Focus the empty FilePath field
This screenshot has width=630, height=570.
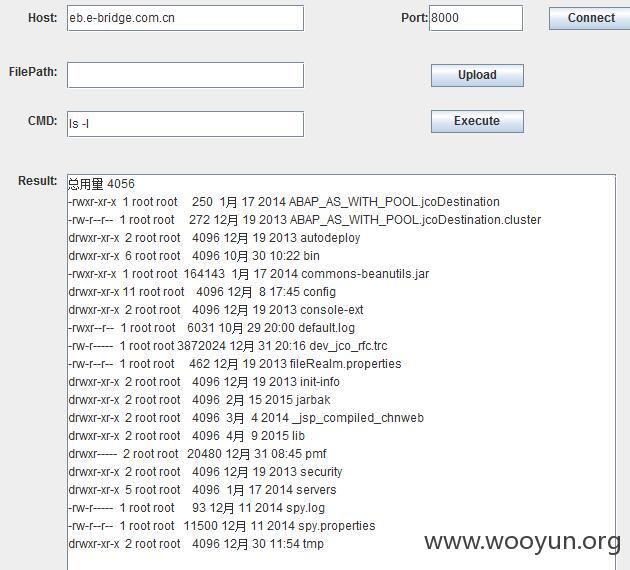[185, 75]
